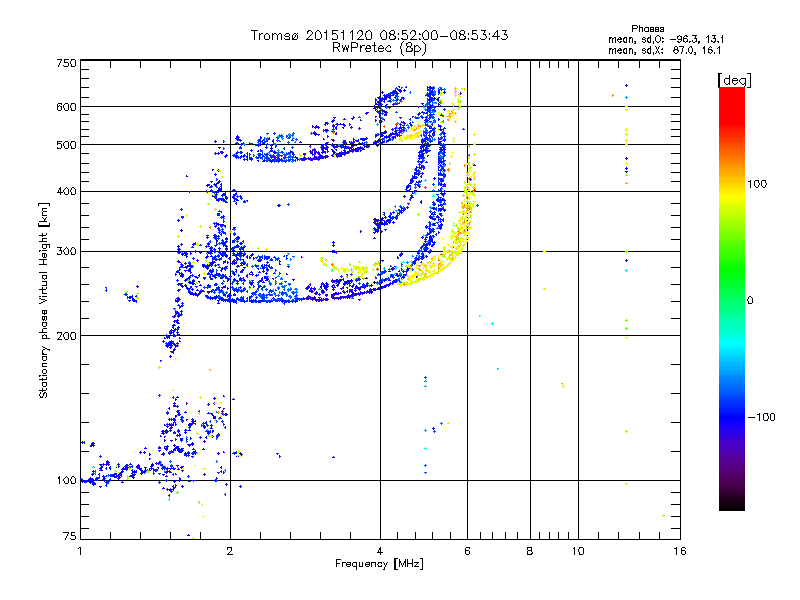Select the y-axis tick label '200'
Screen dimensions: 800x600
[67, 336]
